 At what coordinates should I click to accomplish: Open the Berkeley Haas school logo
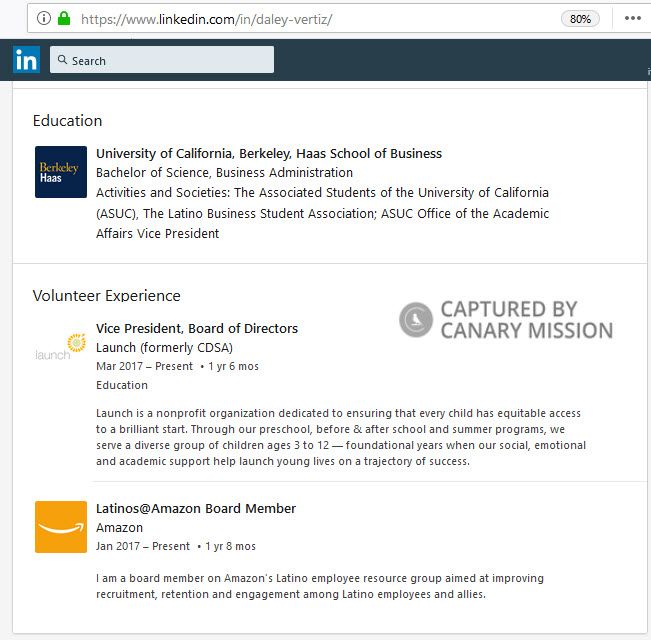click(x=61, y=172)
